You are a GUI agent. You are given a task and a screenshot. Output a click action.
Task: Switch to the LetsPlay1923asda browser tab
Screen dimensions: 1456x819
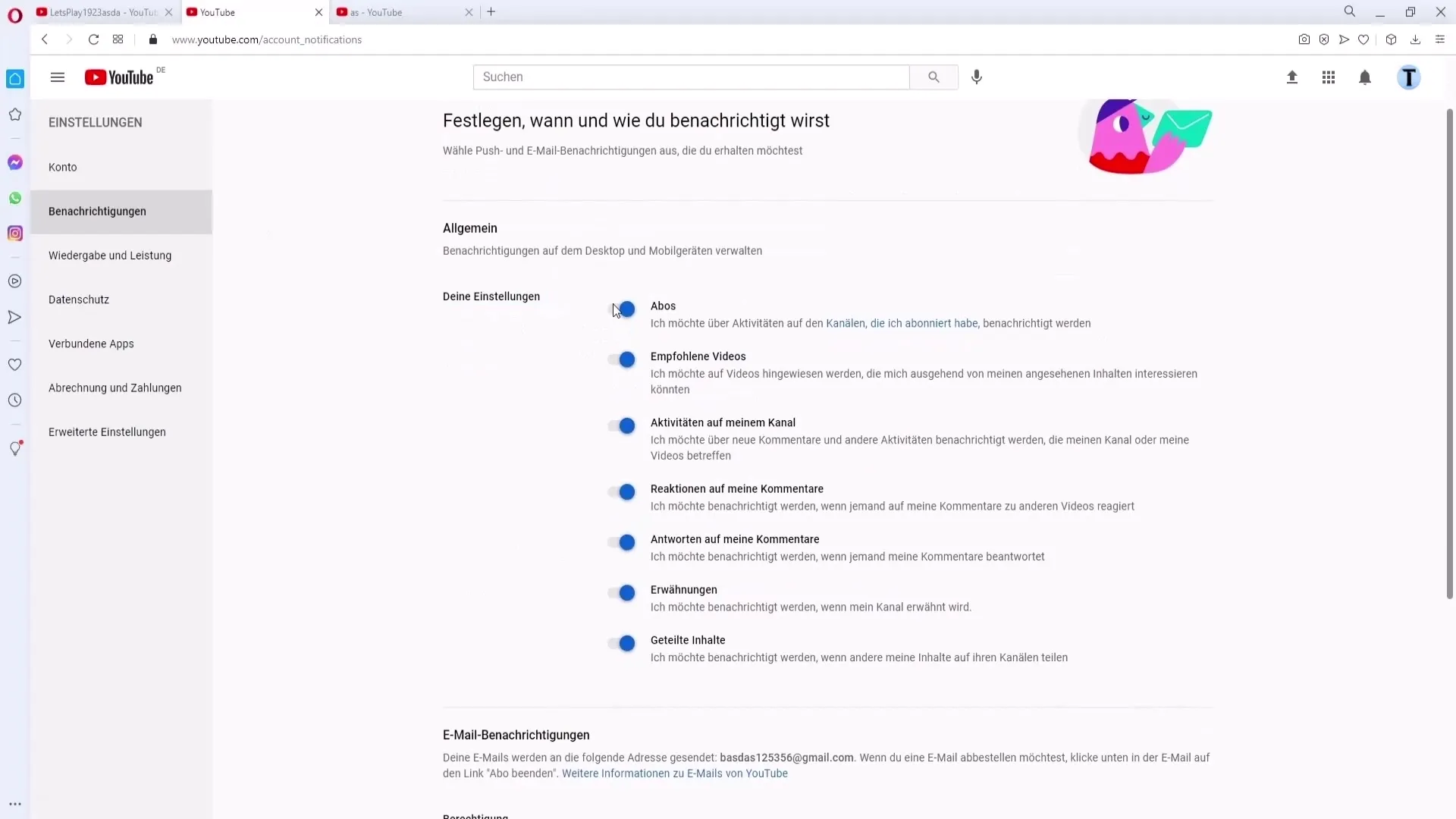(99, 12)
